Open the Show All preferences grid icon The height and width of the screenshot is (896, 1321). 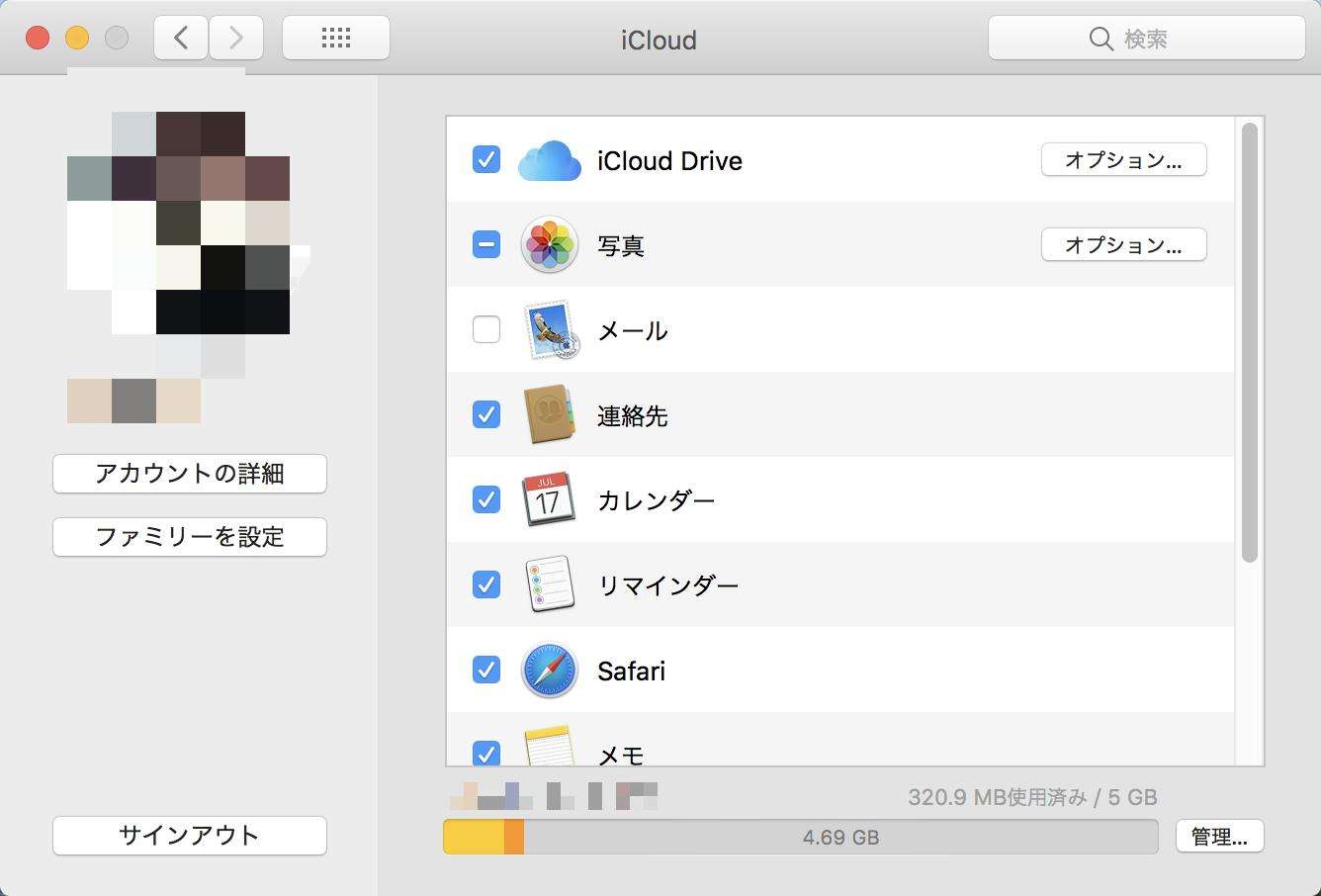336,37
